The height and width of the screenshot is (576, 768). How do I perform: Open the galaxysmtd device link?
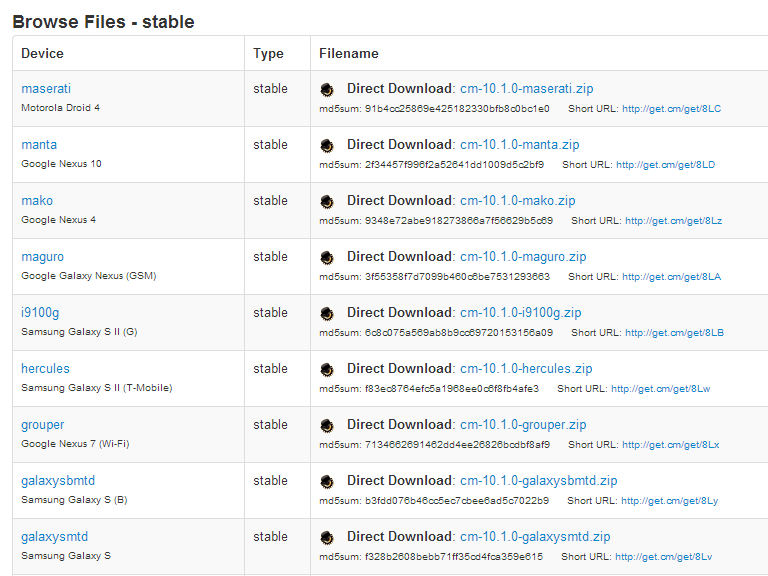pyautogui.click(x=54, y=537)
